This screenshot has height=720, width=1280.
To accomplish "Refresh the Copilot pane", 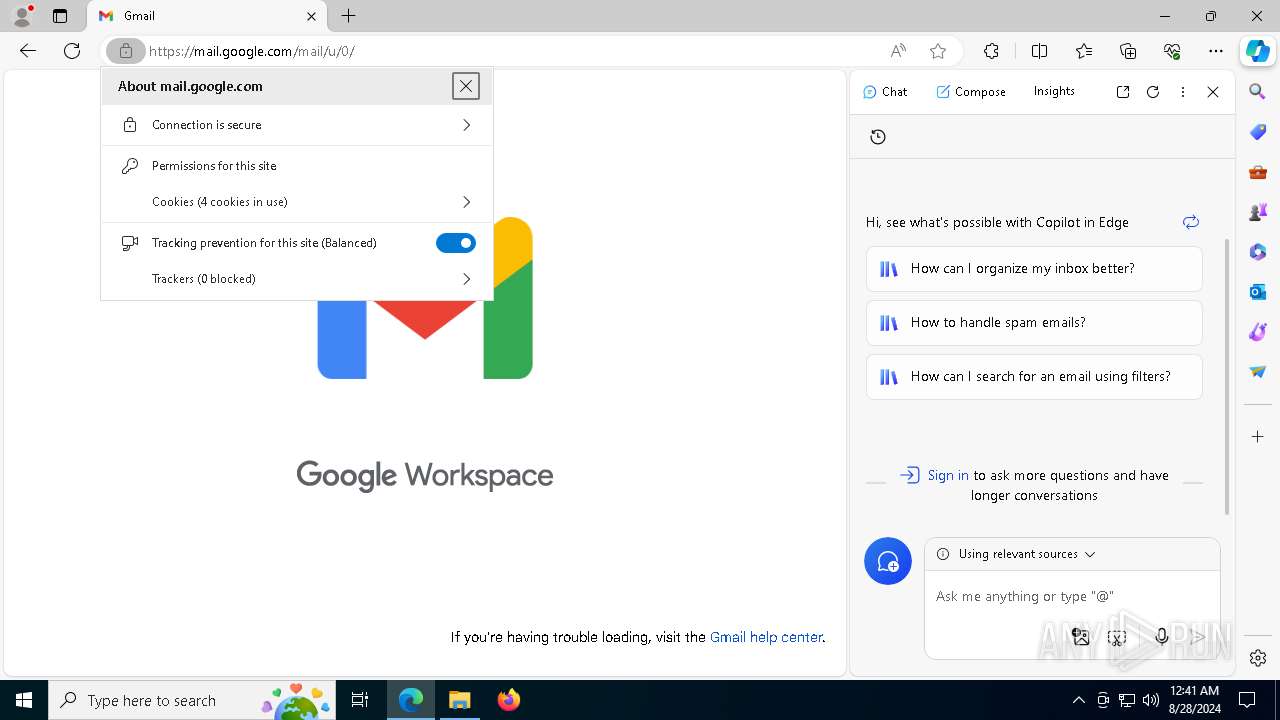I will click(1153, 92).
